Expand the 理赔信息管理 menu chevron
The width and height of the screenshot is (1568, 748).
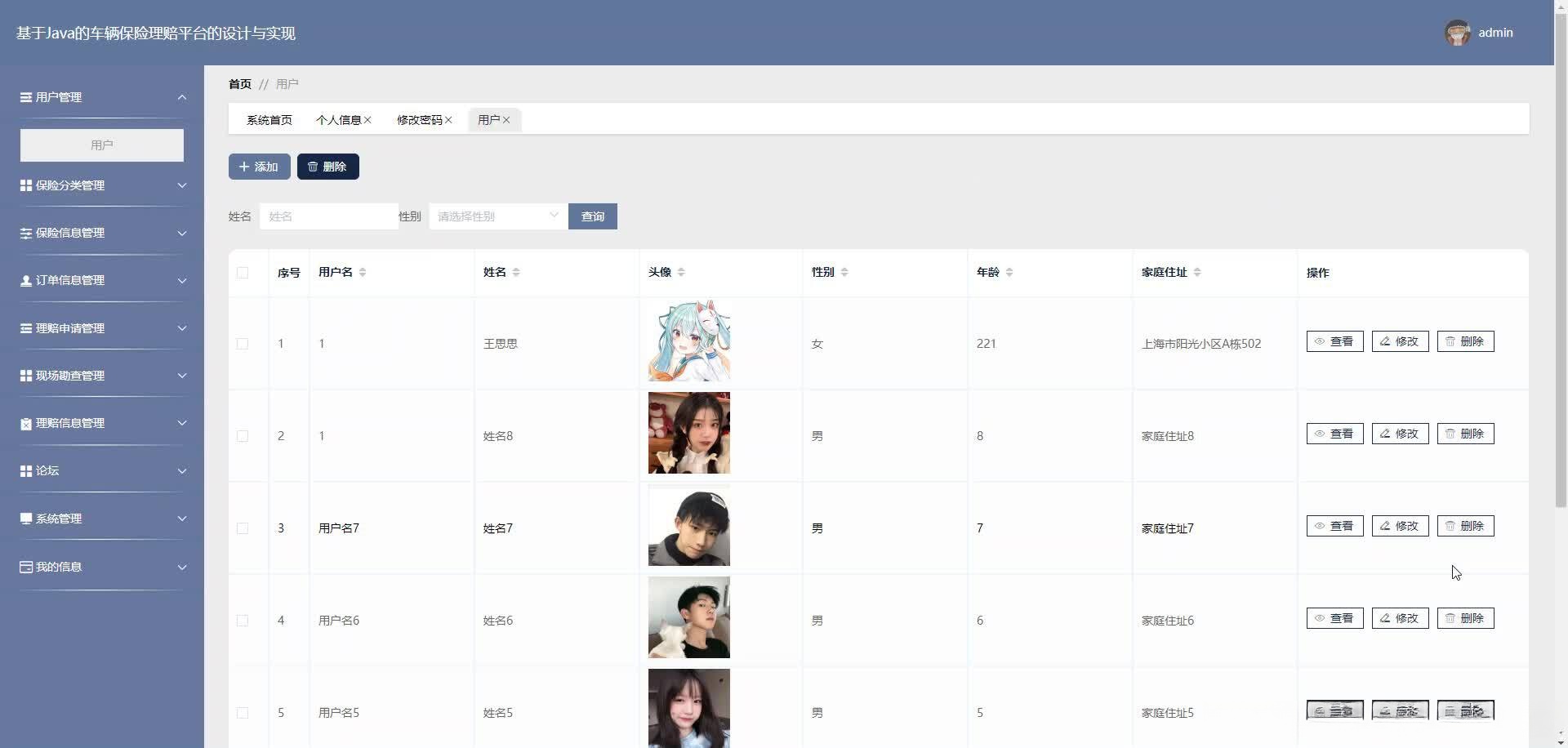[182, 423]
